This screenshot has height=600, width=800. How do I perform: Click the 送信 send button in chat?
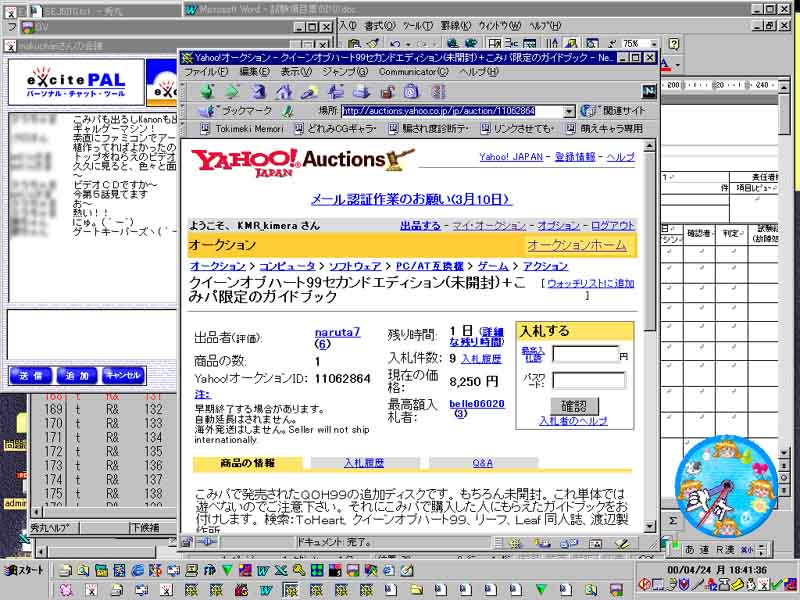coord(30,376)
